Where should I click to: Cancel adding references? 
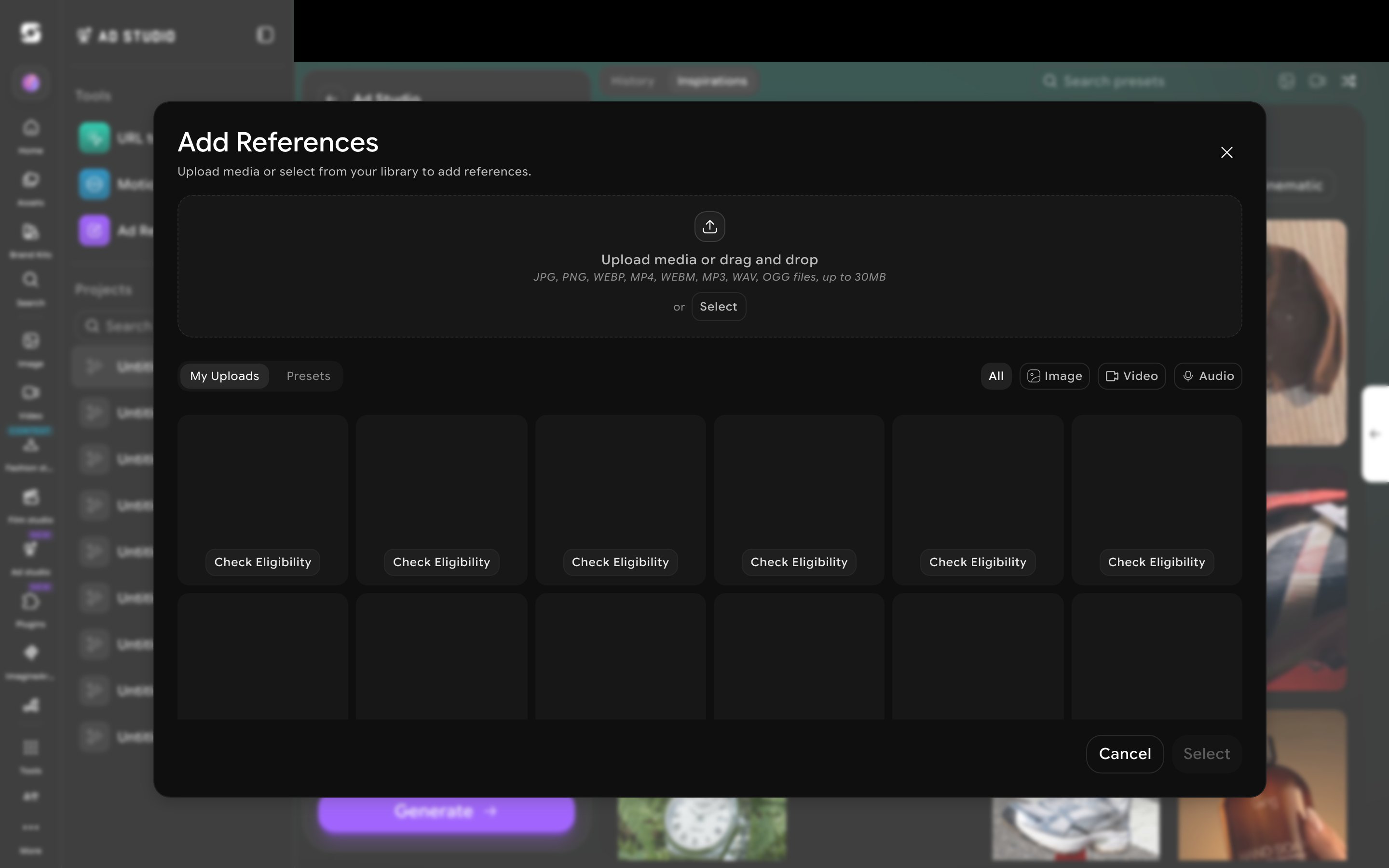coord(1124,754)
